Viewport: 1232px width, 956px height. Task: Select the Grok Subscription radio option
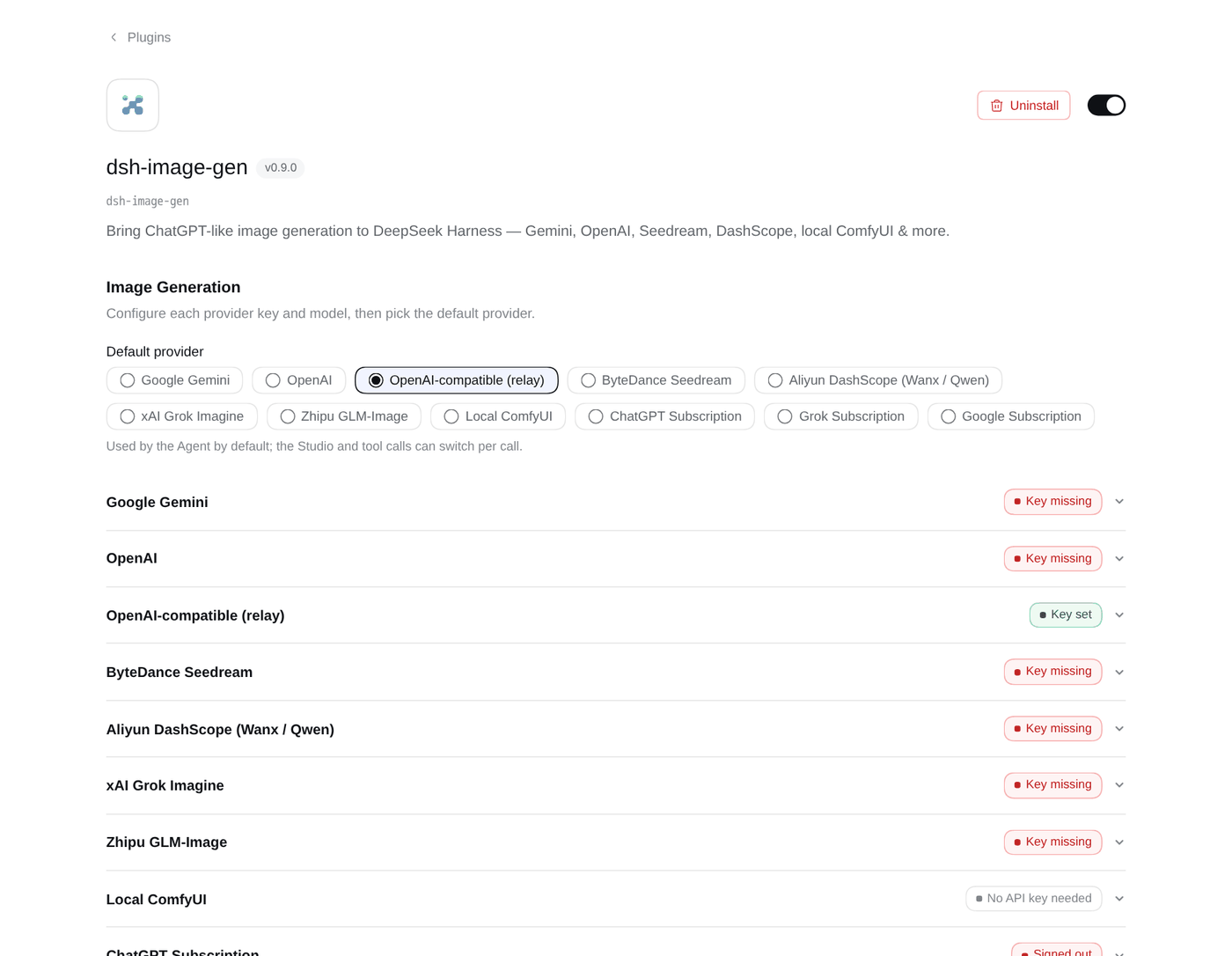tap(841, 416)
